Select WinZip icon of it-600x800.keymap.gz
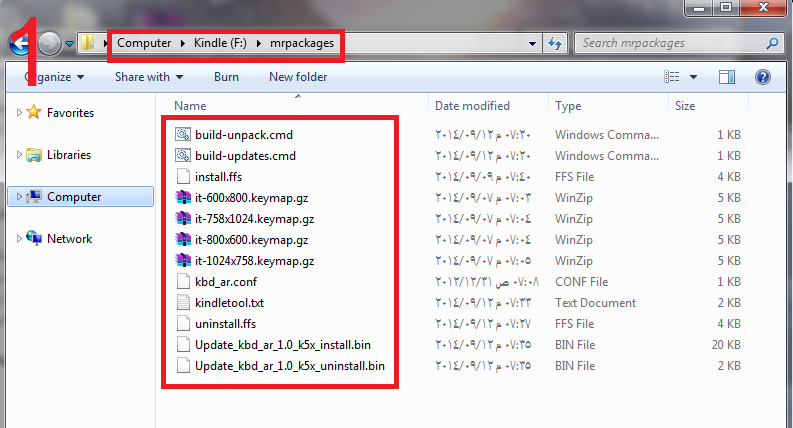Viewport: 793px width, 428px height. (183, 197)
